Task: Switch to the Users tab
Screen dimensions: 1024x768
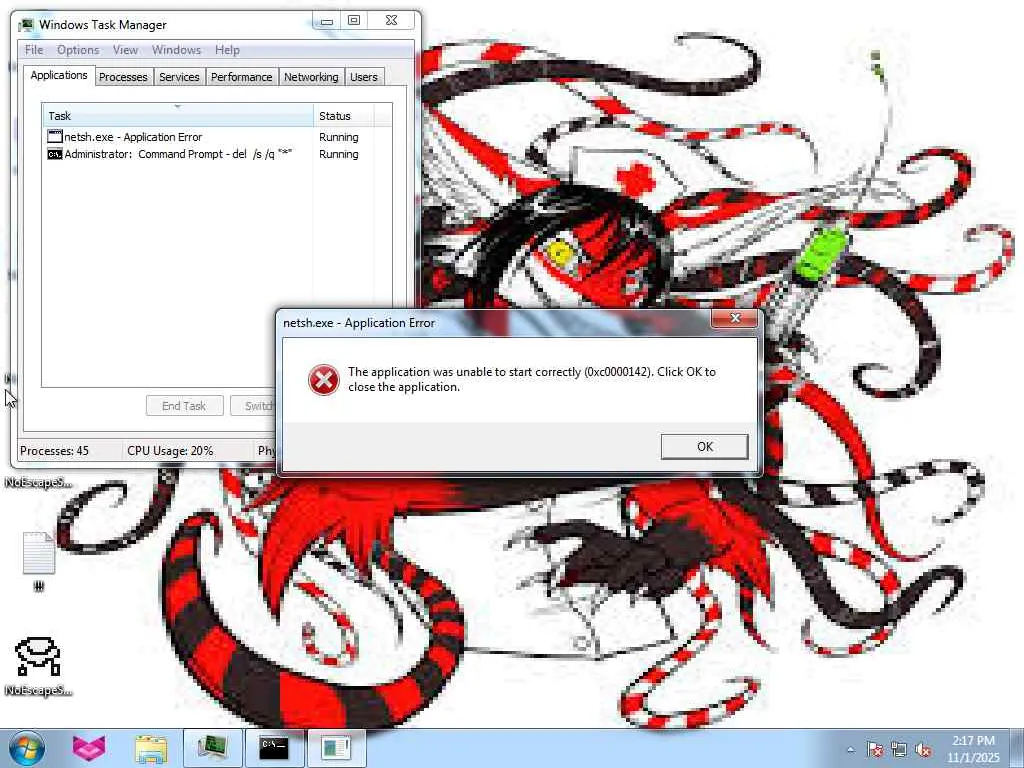Action: pyautogui.click(x=364, y=77)
